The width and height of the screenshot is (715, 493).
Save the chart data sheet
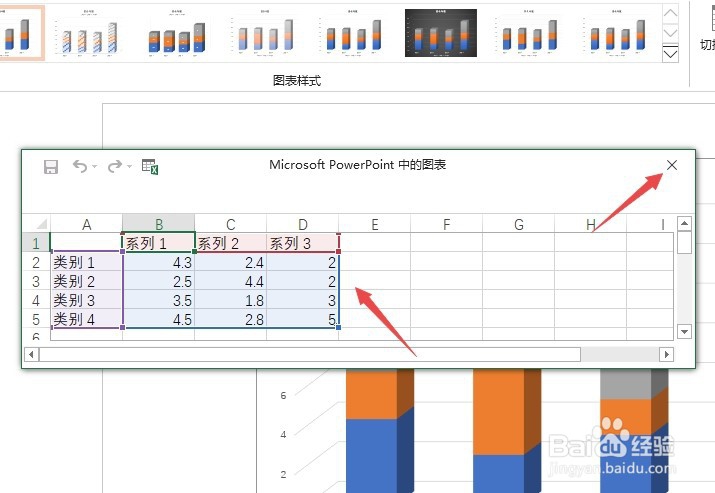coord(51,167)
